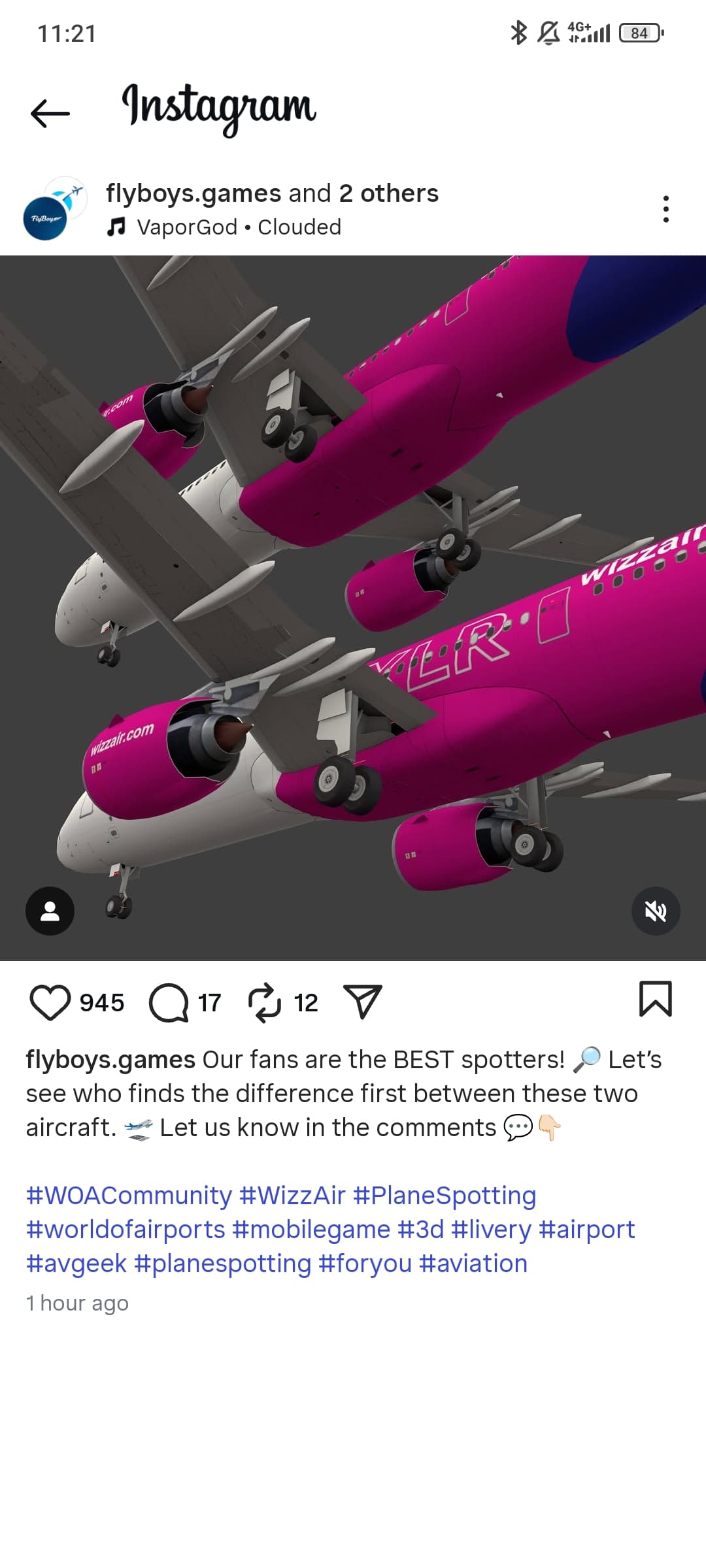Like the post with heart icon
The height and width of the screenshot is (1568, 706).
[x=50, y=1002]
